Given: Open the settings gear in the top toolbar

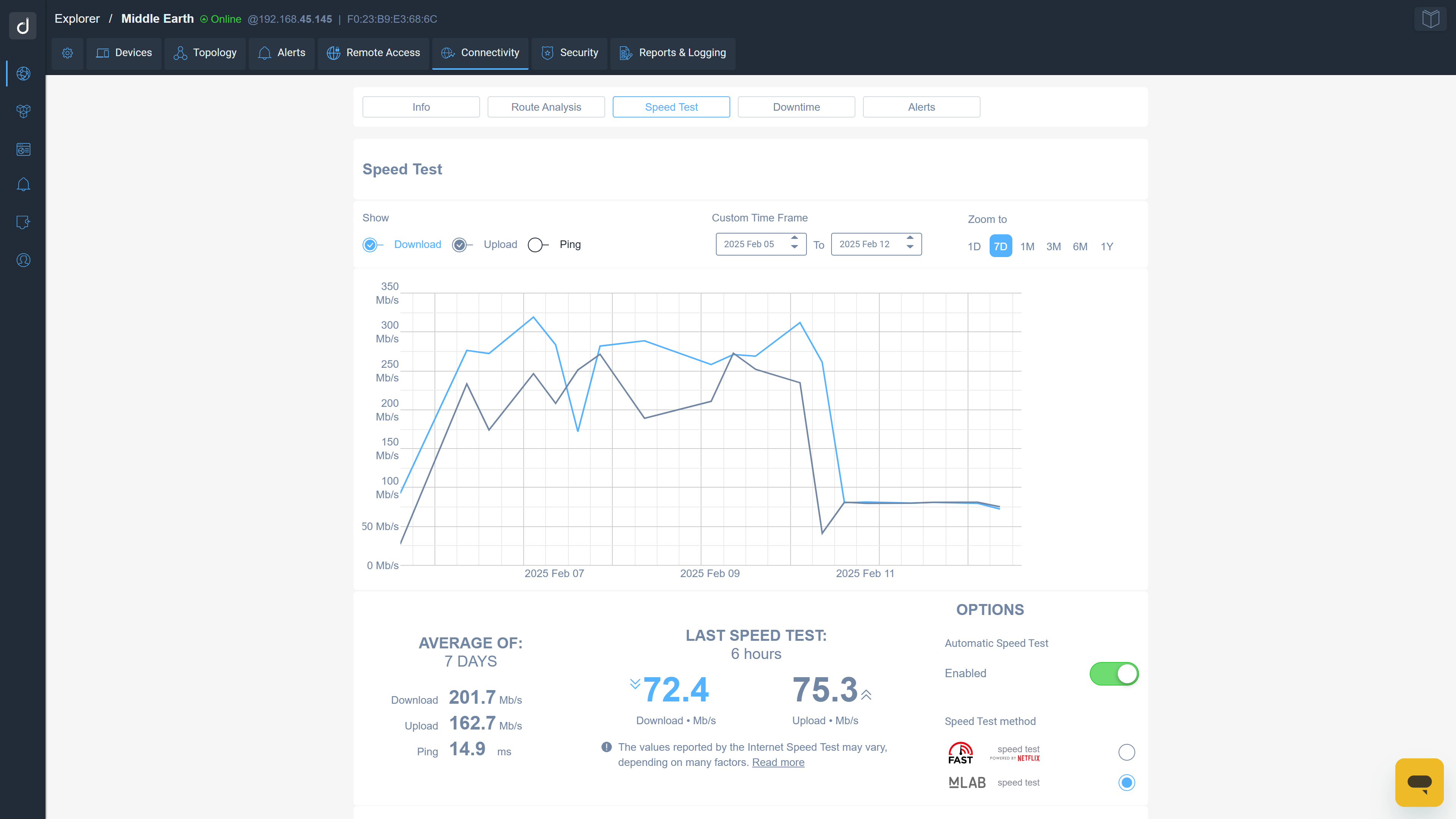Looking at the screenshot, I should [x=67, y=53].
